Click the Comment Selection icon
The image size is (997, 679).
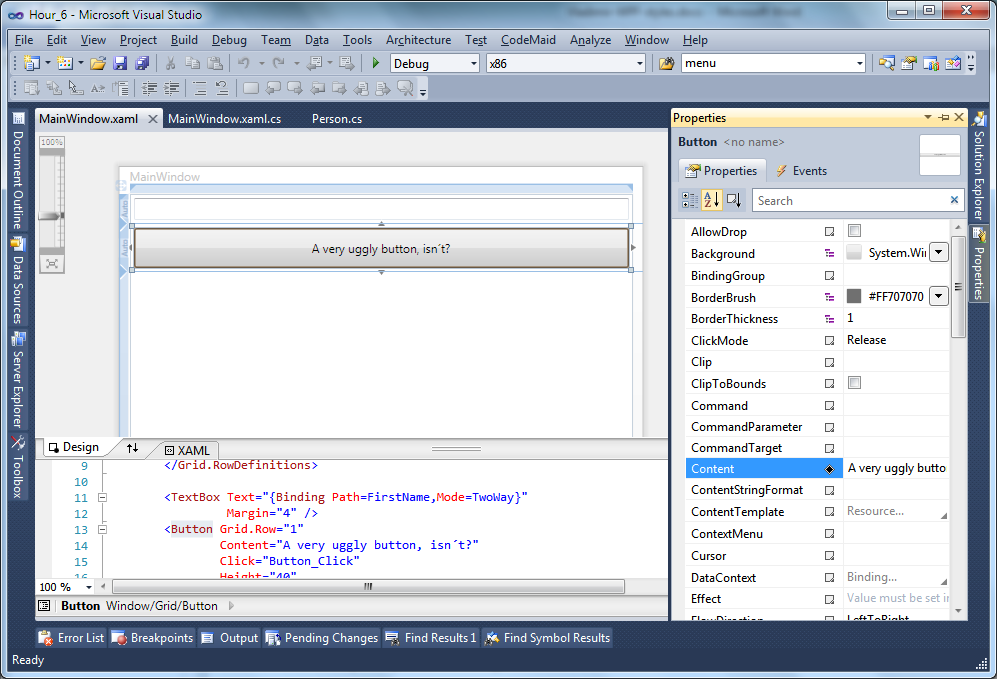pyautogui.click(x=200, y=88)
